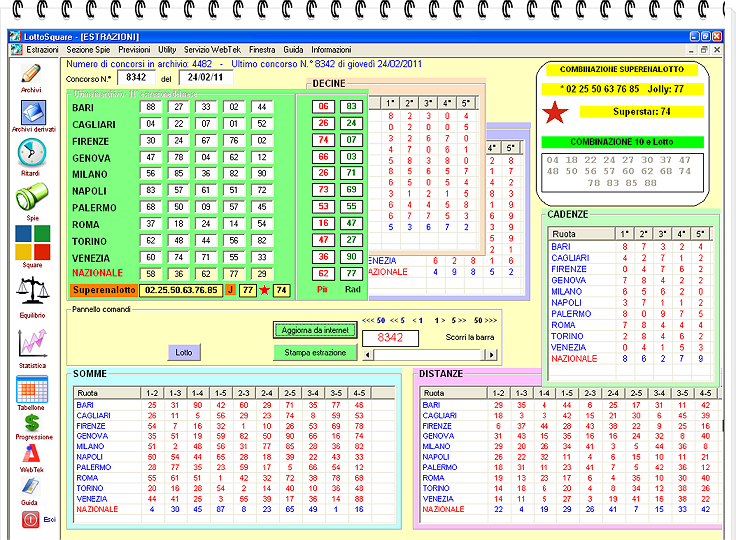Click the Combinazione 10 e Lotto header
The image size is (736, 540).
point(622,142)
